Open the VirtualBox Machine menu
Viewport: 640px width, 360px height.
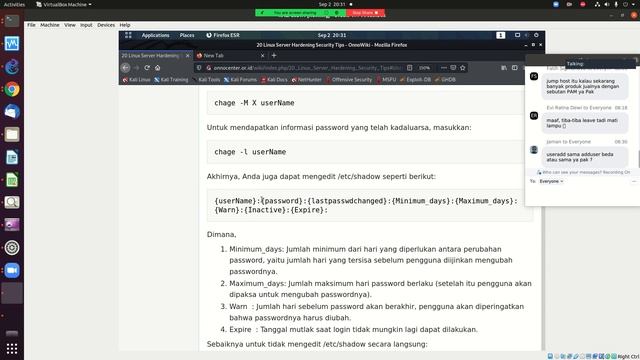50,25
